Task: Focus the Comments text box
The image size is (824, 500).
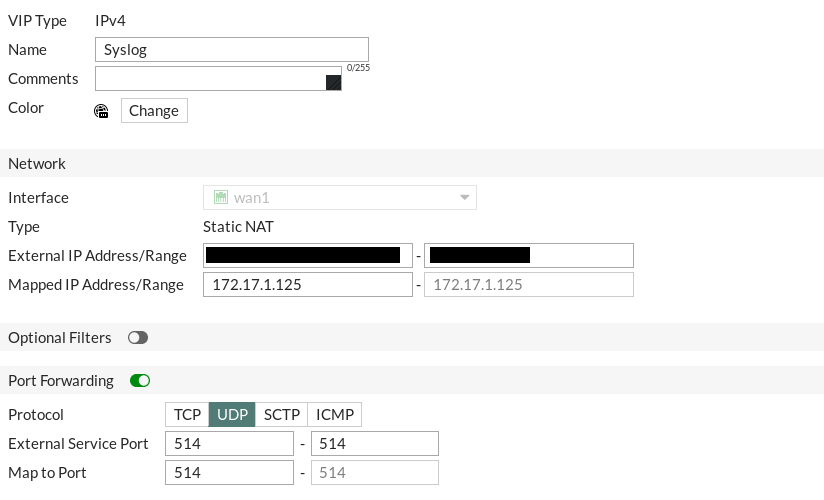Action: [210, 79]
